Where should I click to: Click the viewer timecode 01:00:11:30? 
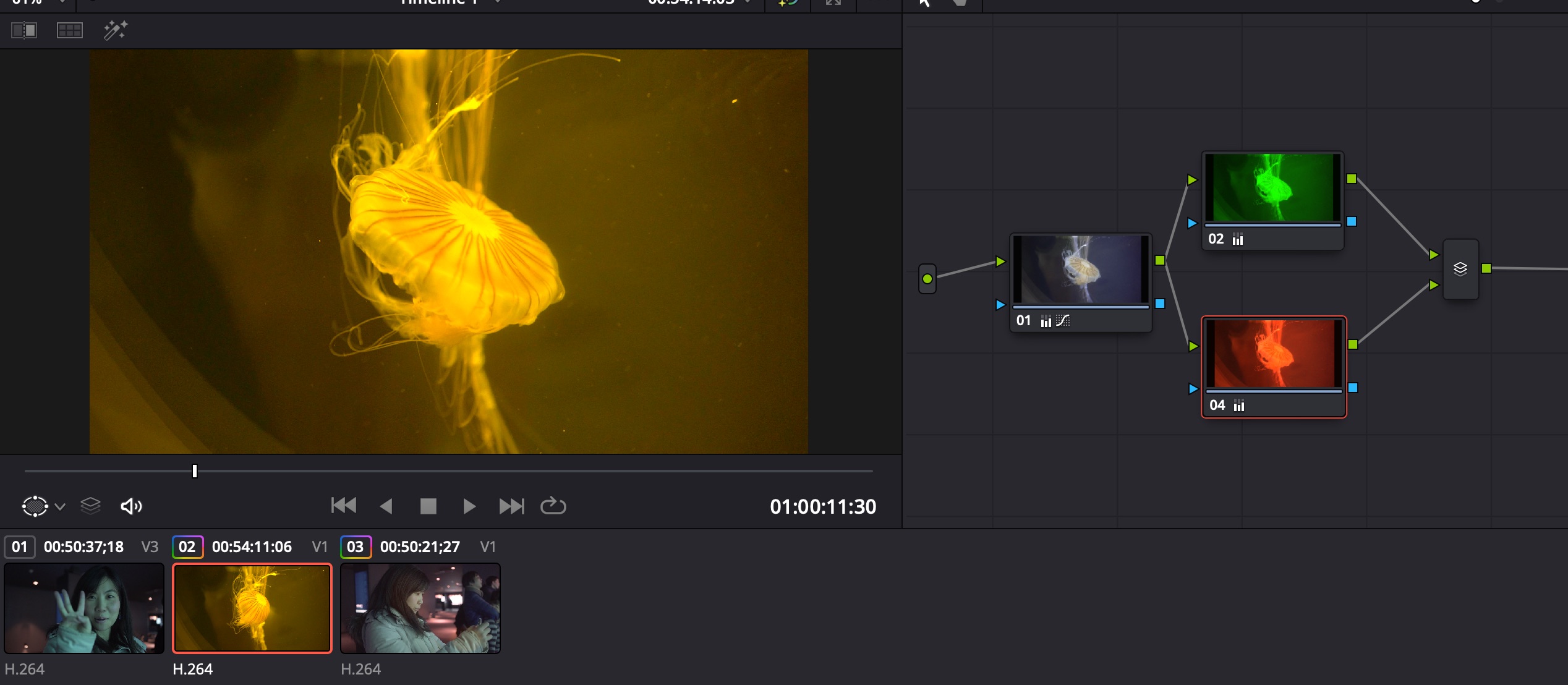pos(822,506)
